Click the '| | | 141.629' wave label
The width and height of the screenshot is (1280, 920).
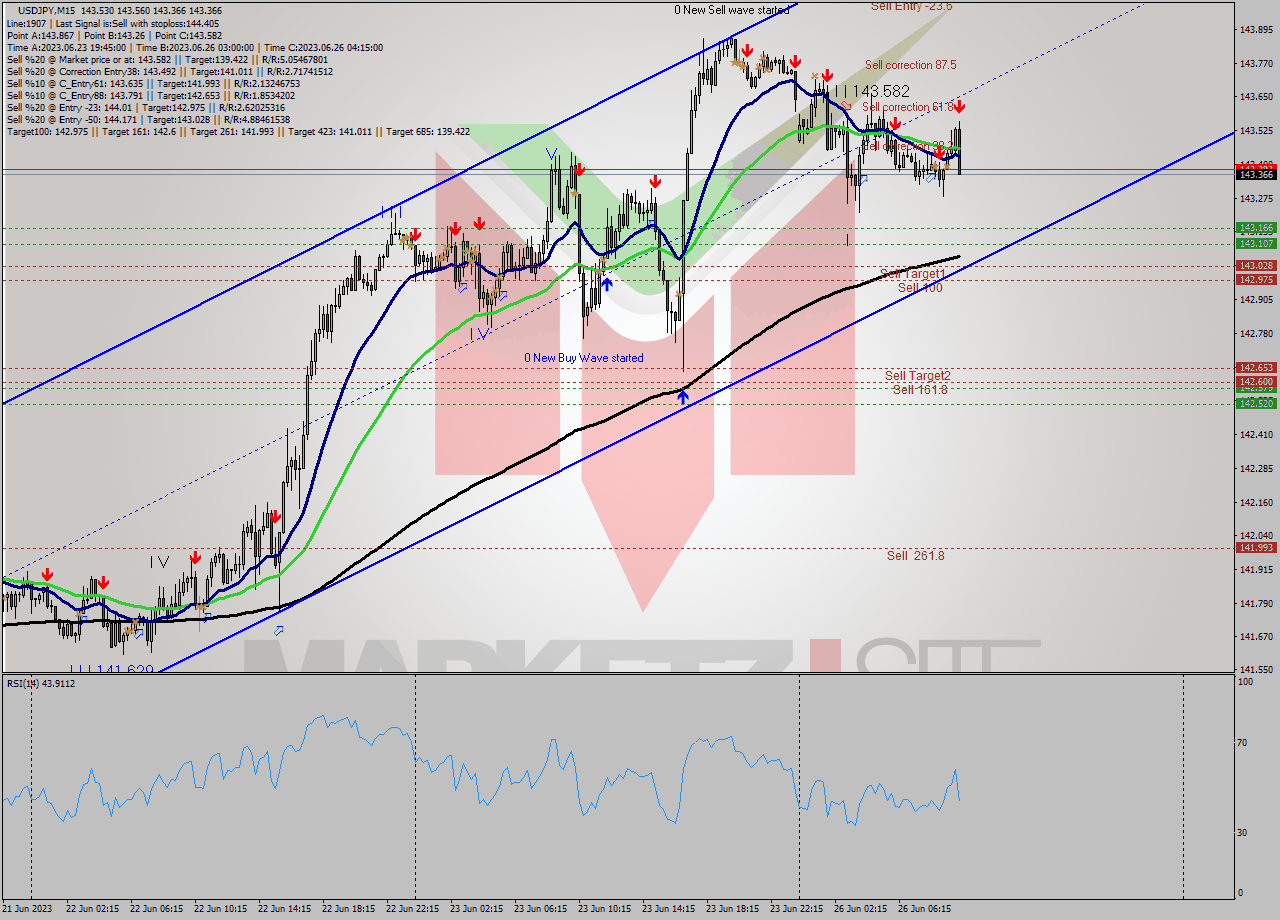(x=111, y=667)
